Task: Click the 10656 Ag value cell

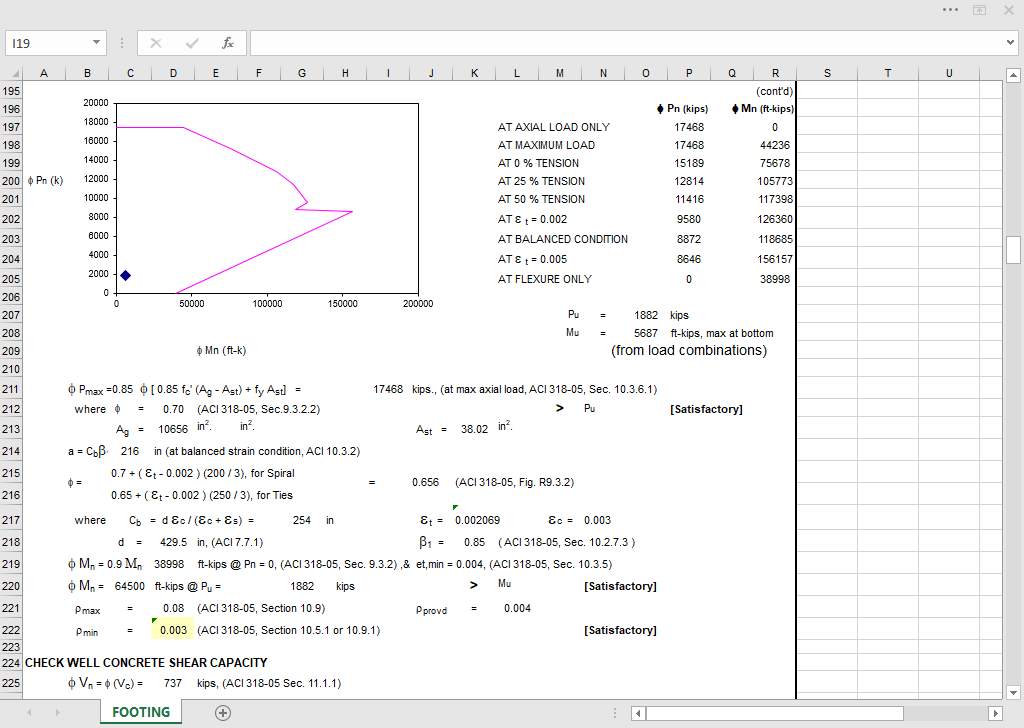Action: point(173,430)
